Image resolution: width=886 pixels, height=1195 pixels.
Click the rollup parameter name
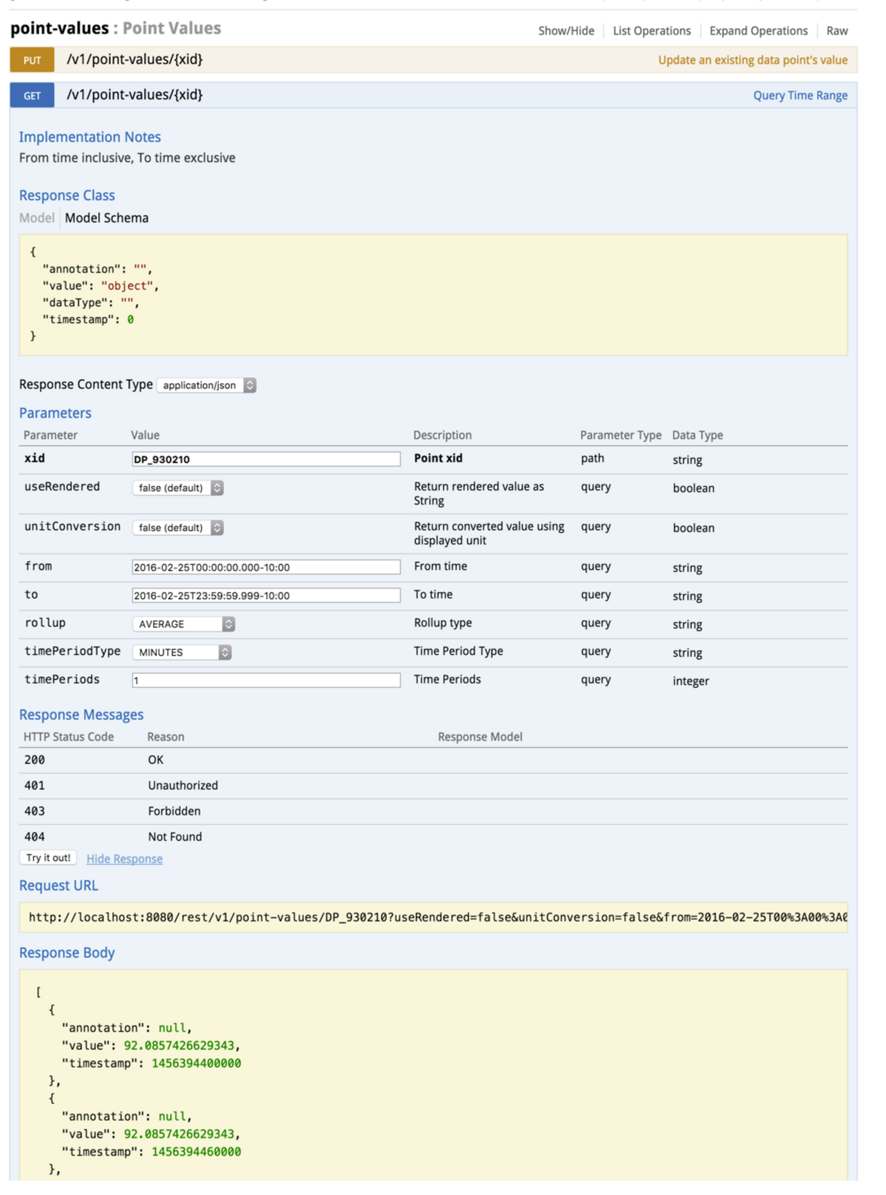[x=45, y=623]
